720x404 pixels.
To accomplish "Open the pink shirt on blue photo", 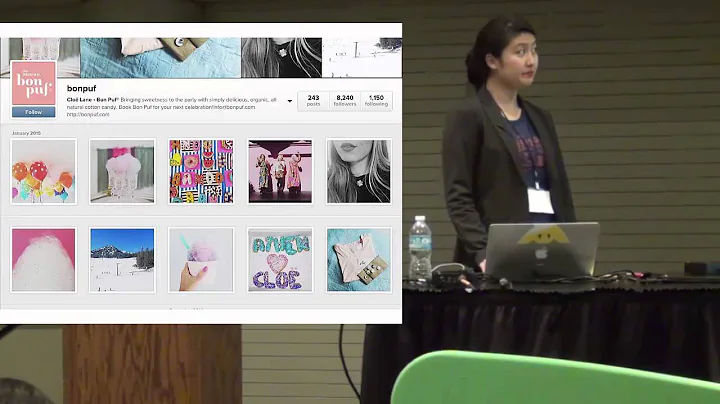I will 359,260.
